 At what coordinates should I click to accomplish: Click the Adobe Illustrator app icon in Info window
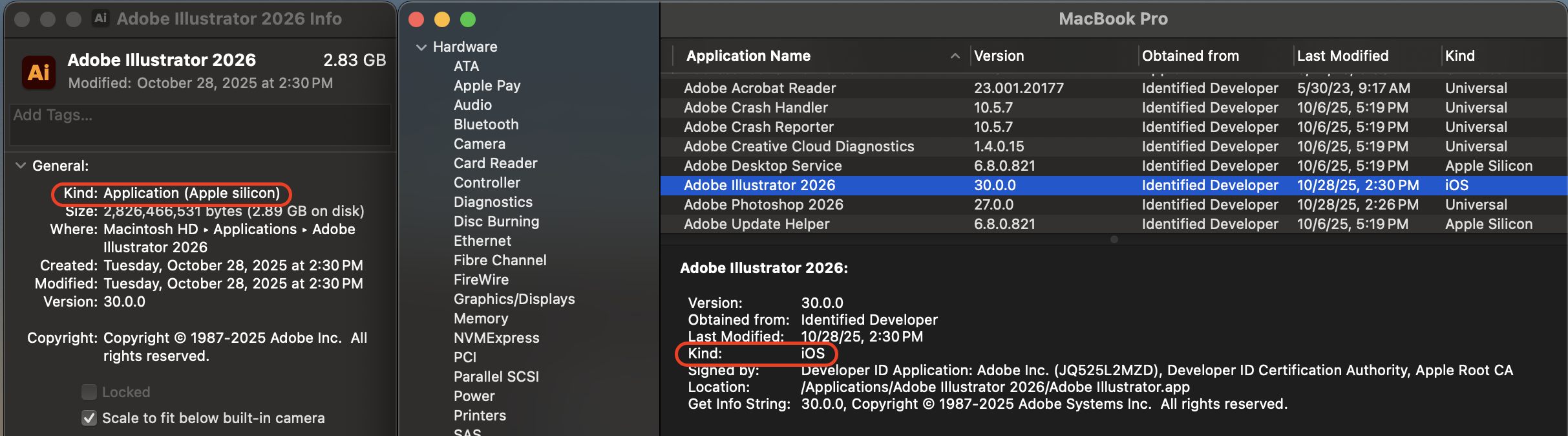38,72
